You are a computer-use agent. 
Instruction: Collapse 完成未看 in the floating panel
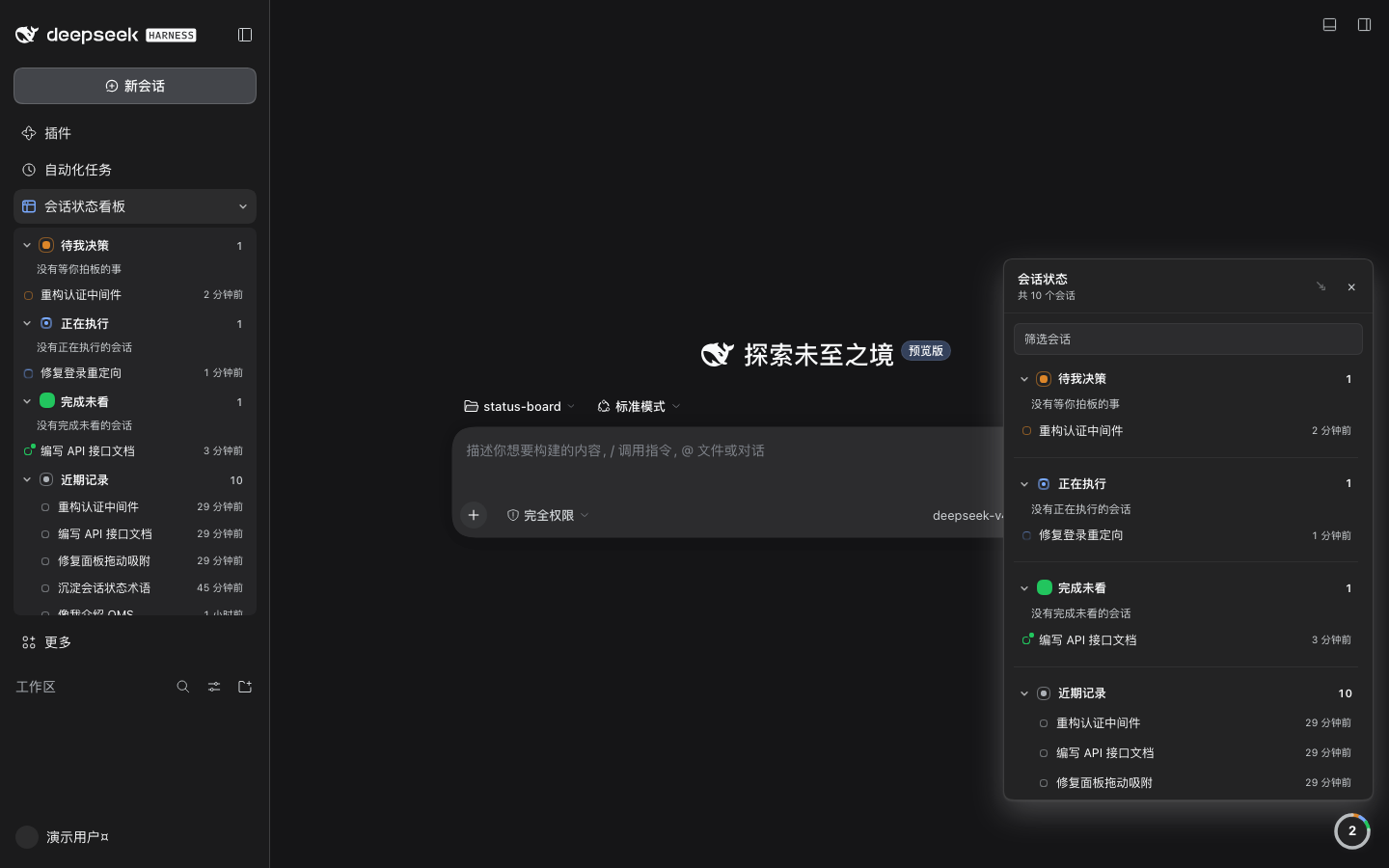coord(1024,588)
